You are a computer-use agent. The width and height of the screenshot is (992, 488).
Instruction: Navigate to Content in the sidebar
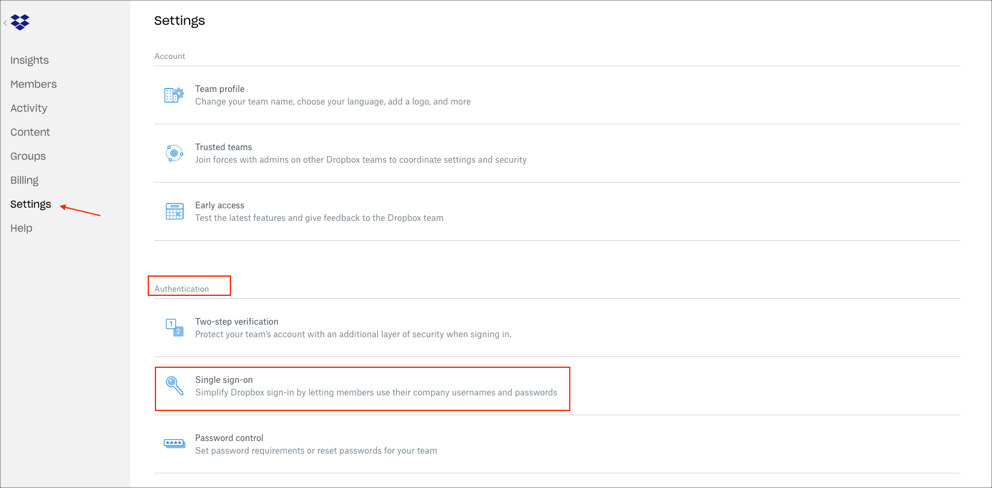coord(30,132)
